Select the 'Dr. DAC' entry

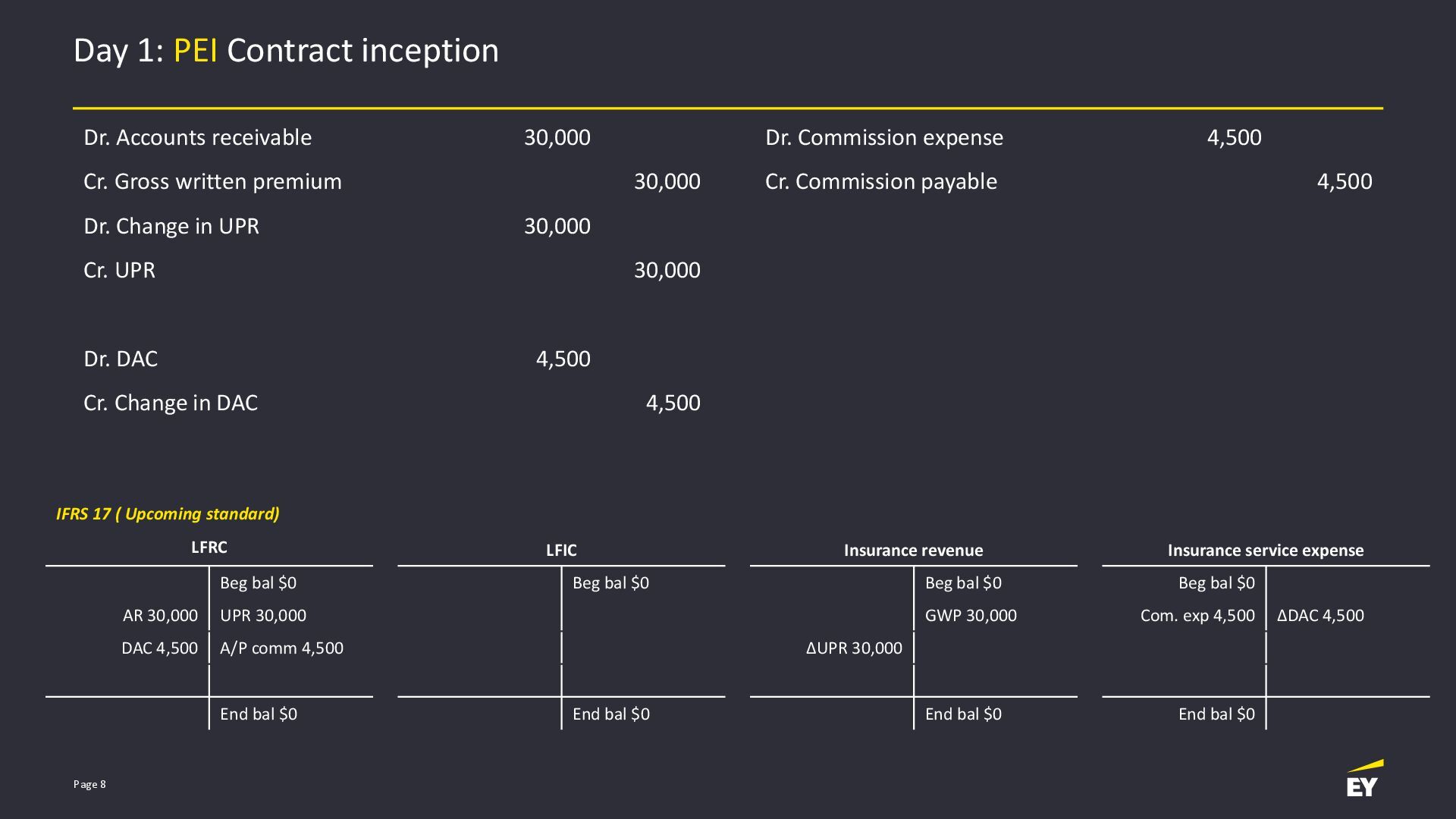tap(121, 359)
